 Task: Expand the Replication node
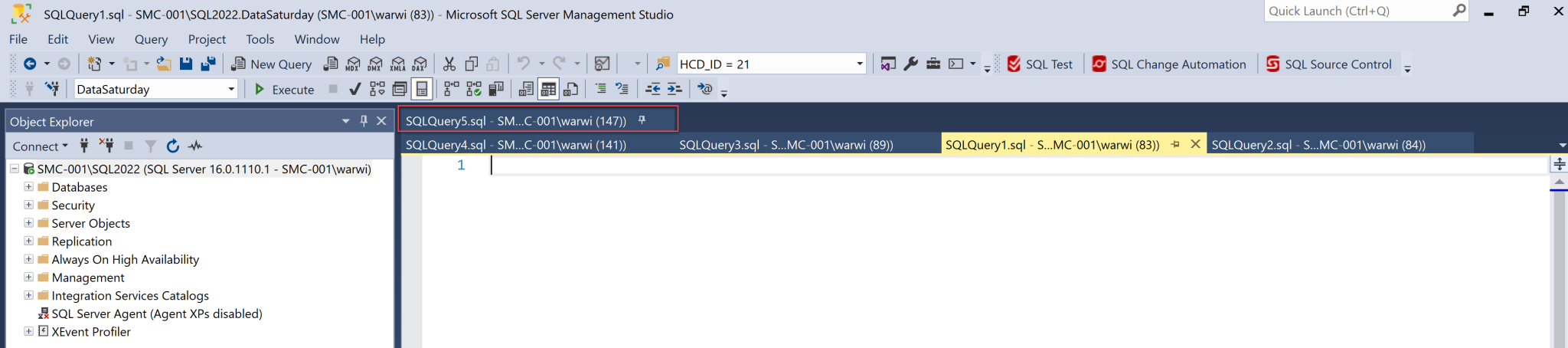[x=28, y=241]
